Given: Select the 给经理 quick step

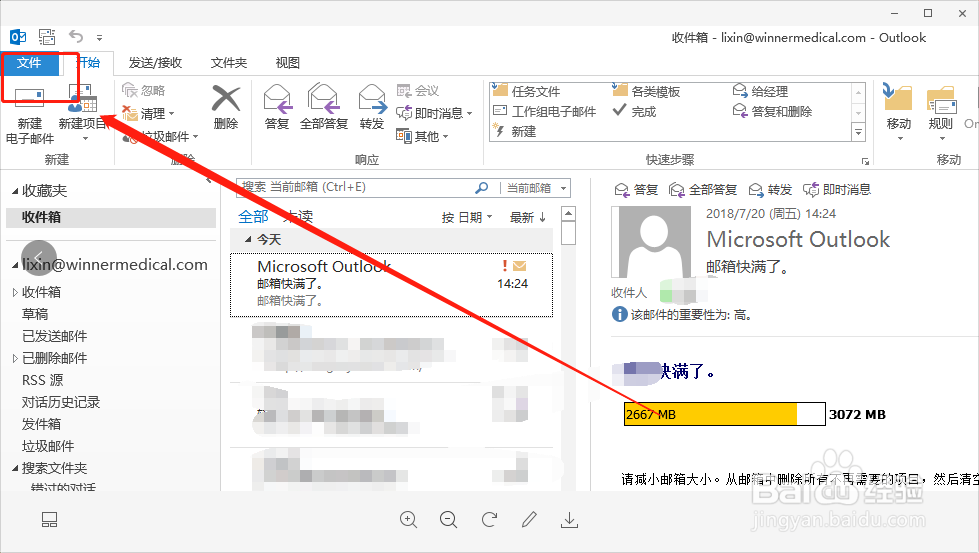Looking at the screenshot, I should 760,91.
